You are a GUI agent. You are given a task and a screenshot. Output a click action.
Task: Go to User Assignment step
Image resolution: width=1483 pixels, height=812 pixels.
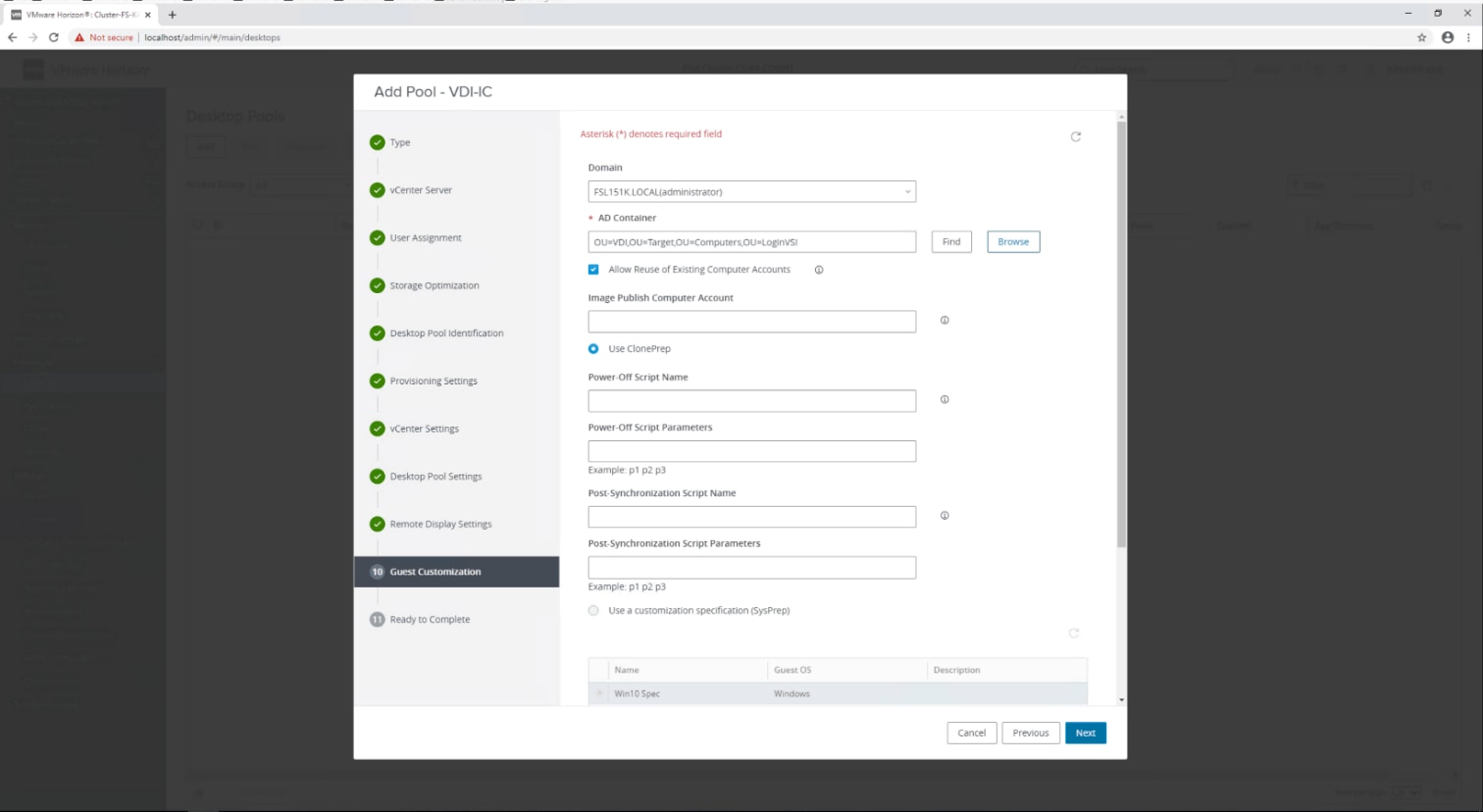426,238
